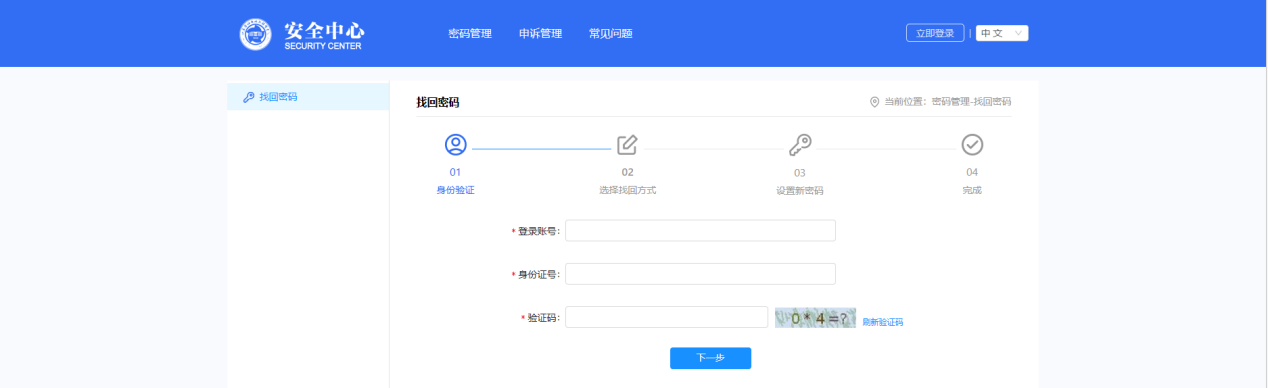Click the 刷新验证码 link

883,322
